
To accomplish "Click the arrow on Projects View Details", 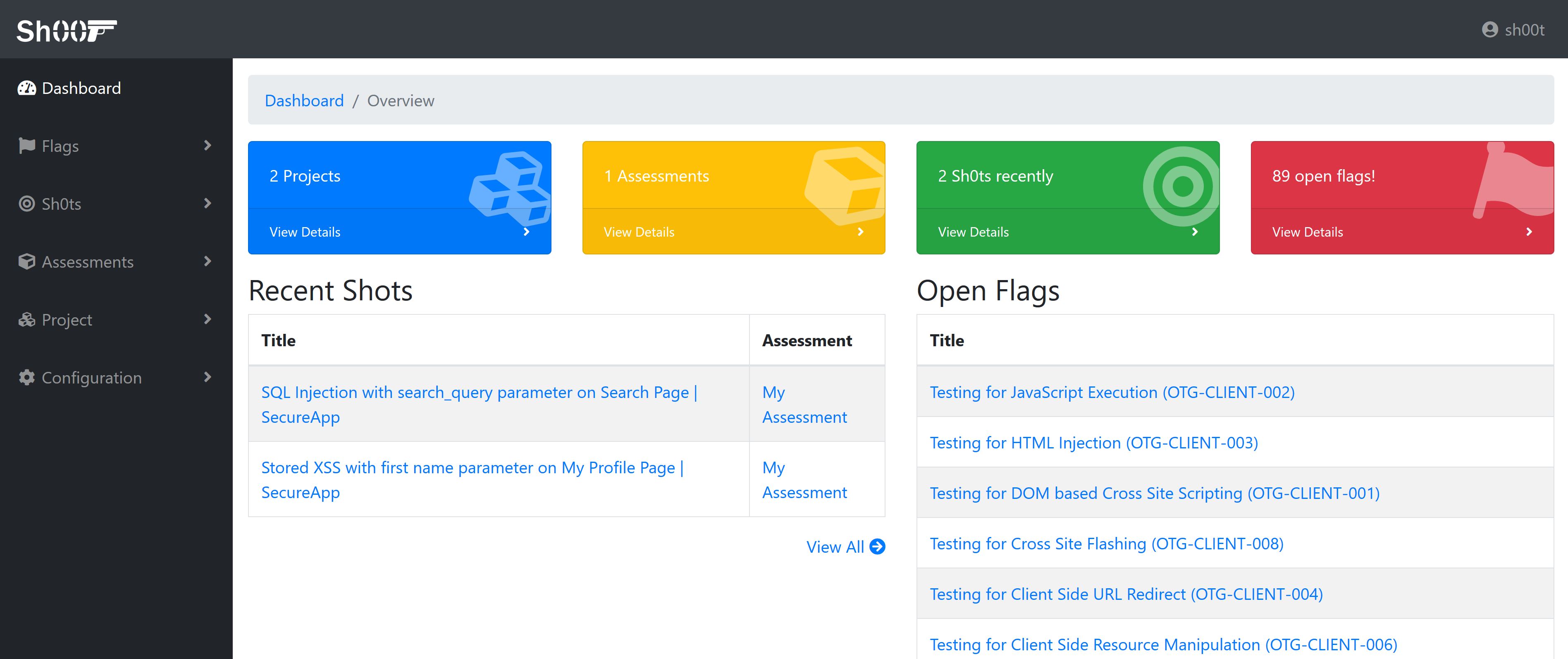I will (527, 232).
